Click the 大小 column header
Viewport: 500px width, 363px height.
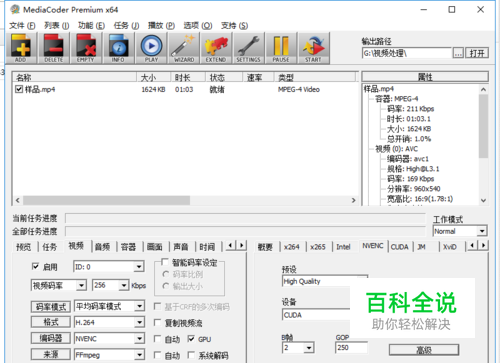pyautogui.click(x=154, y=77)
